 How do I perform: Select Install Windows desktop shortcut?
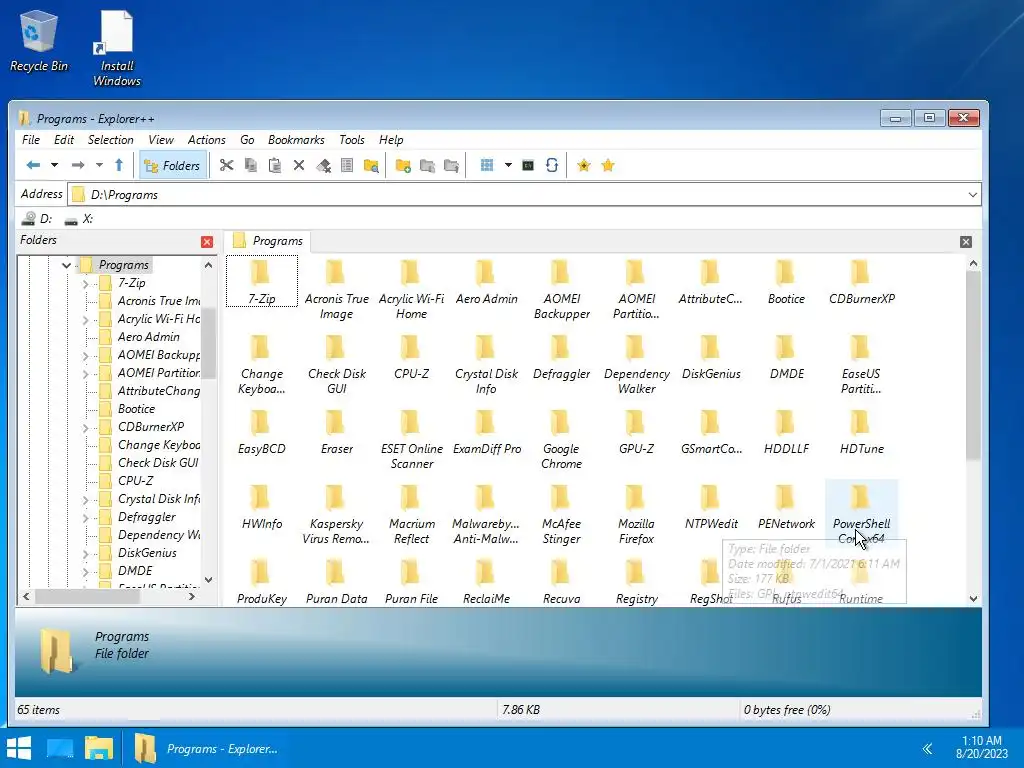117,48
